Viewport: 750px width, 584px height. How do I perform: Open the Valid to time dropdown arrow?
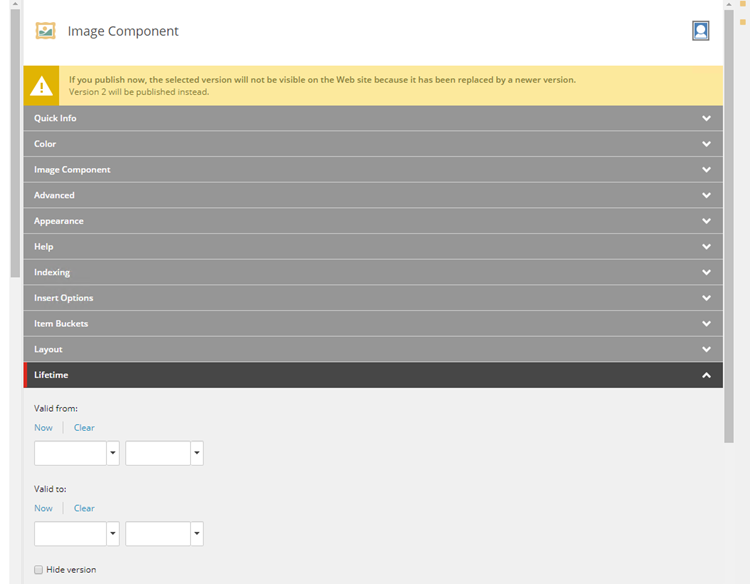click(x=197, y=534)
